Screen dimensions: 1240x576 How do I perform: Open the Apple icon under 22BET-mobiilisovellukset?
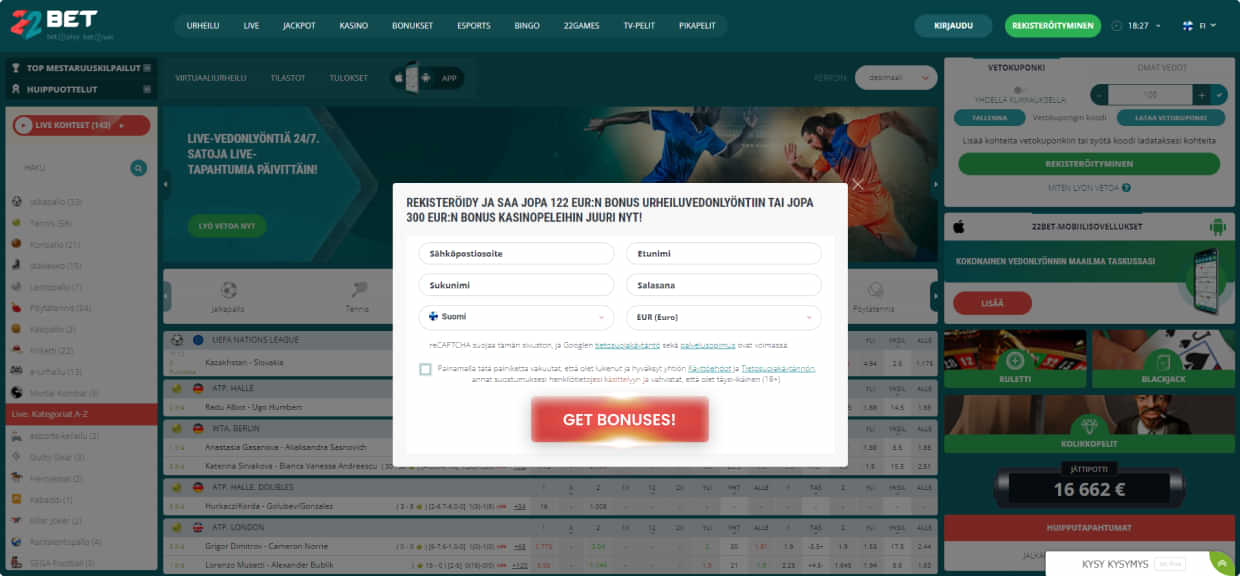coord(958,226)
